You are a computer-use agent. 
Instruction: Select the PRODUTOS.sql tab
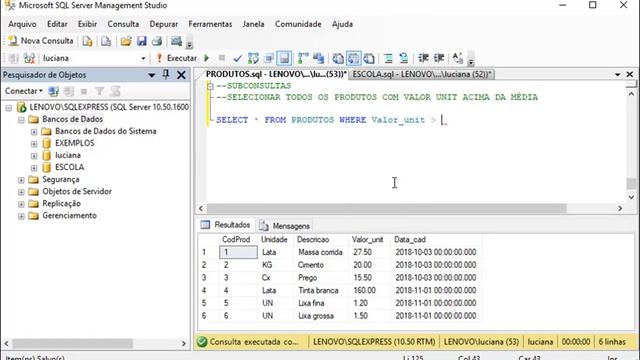pyautogui.click(x=276, y=74)
